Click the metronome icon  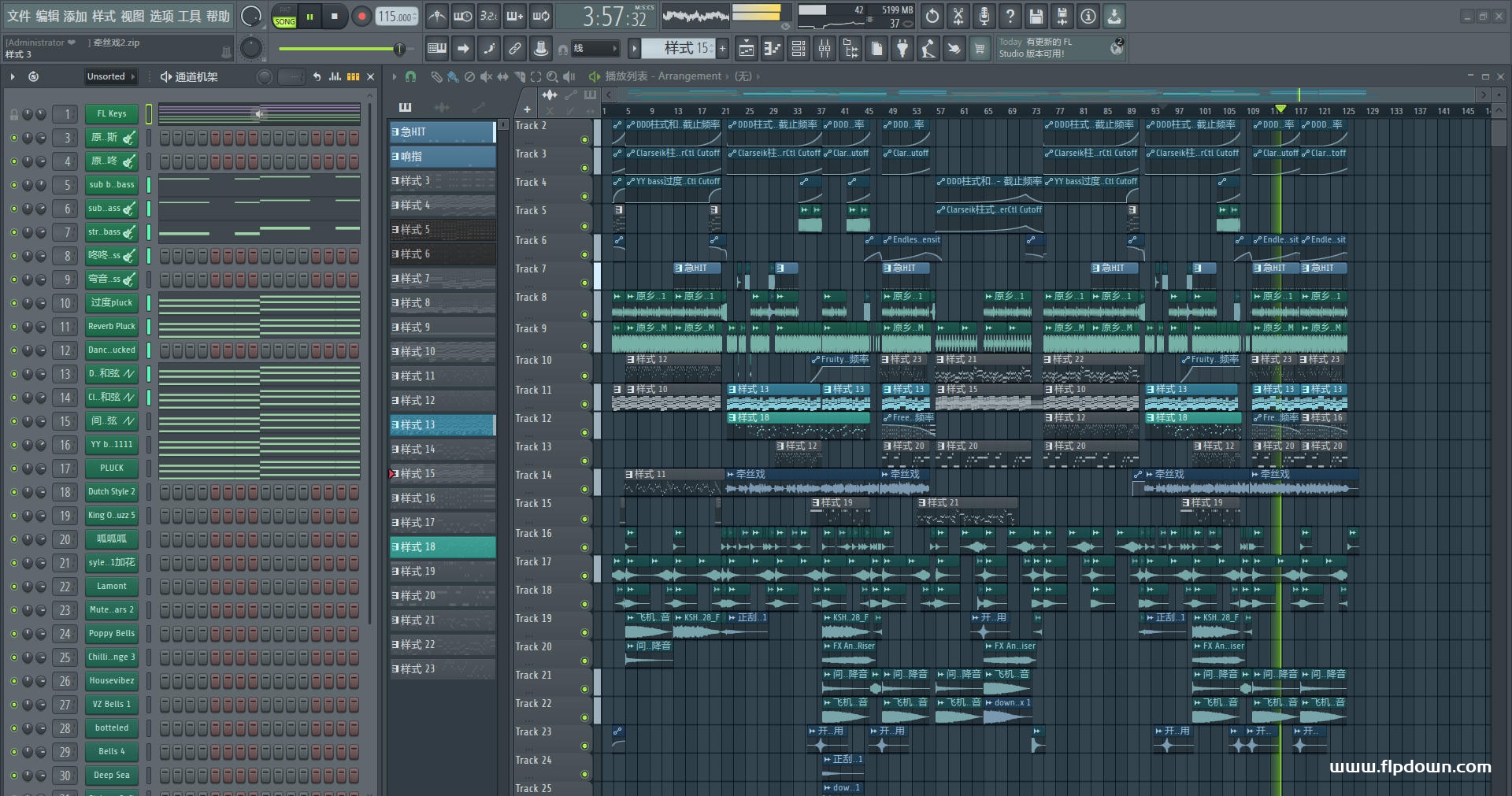[x=437, y=16]
